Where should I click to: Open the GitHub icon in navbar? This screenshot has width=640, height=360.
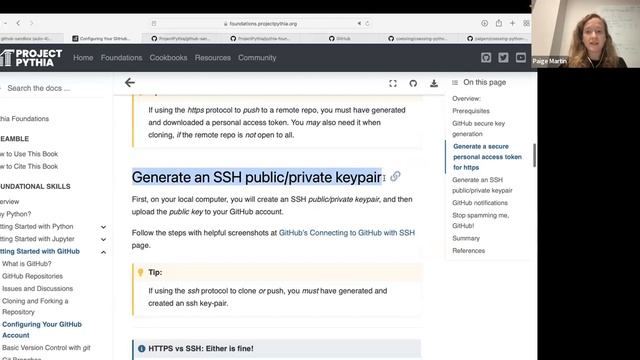[x=486, y=58]
